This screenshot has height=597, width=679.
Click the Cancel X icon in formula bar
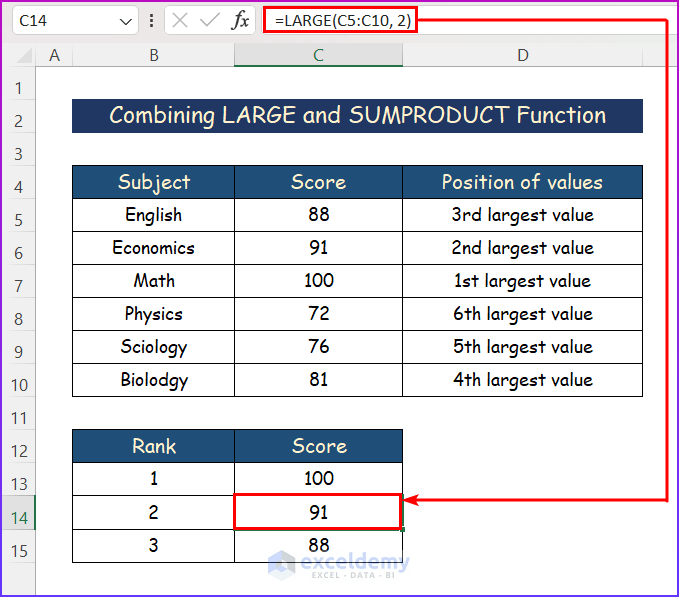tap(179, 20)
